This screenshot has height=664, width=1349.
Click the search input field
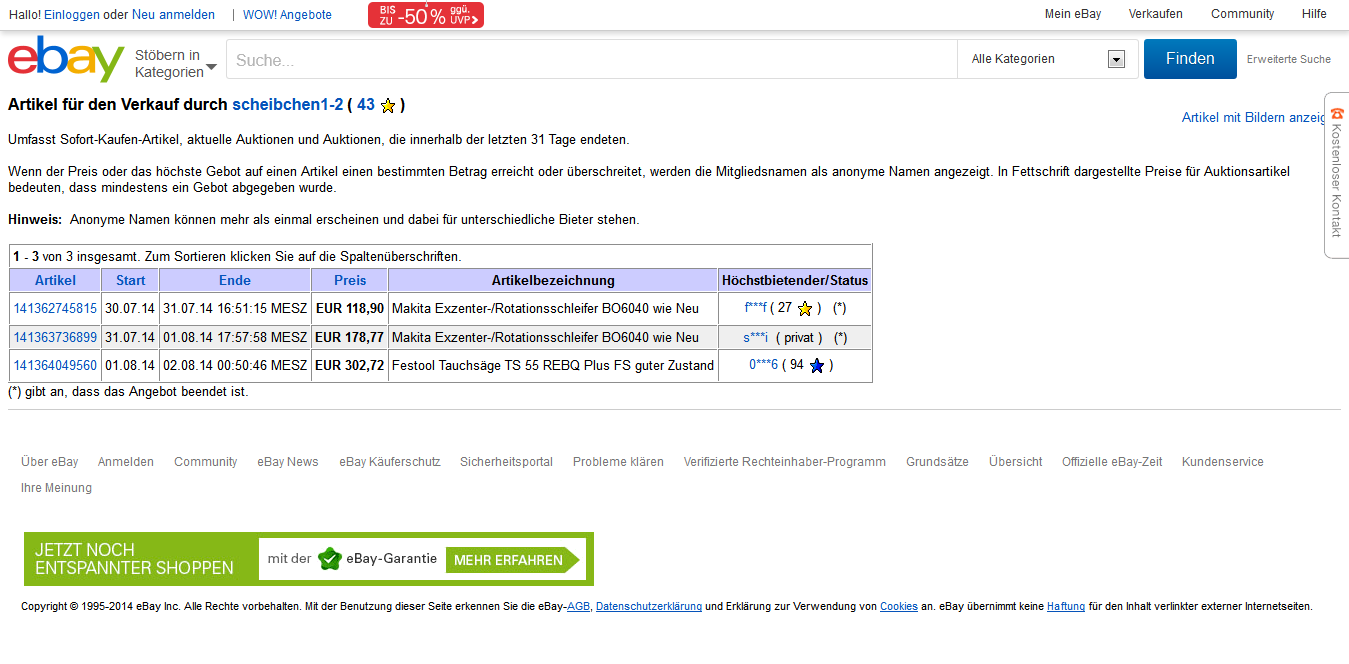tap(592, 59)
